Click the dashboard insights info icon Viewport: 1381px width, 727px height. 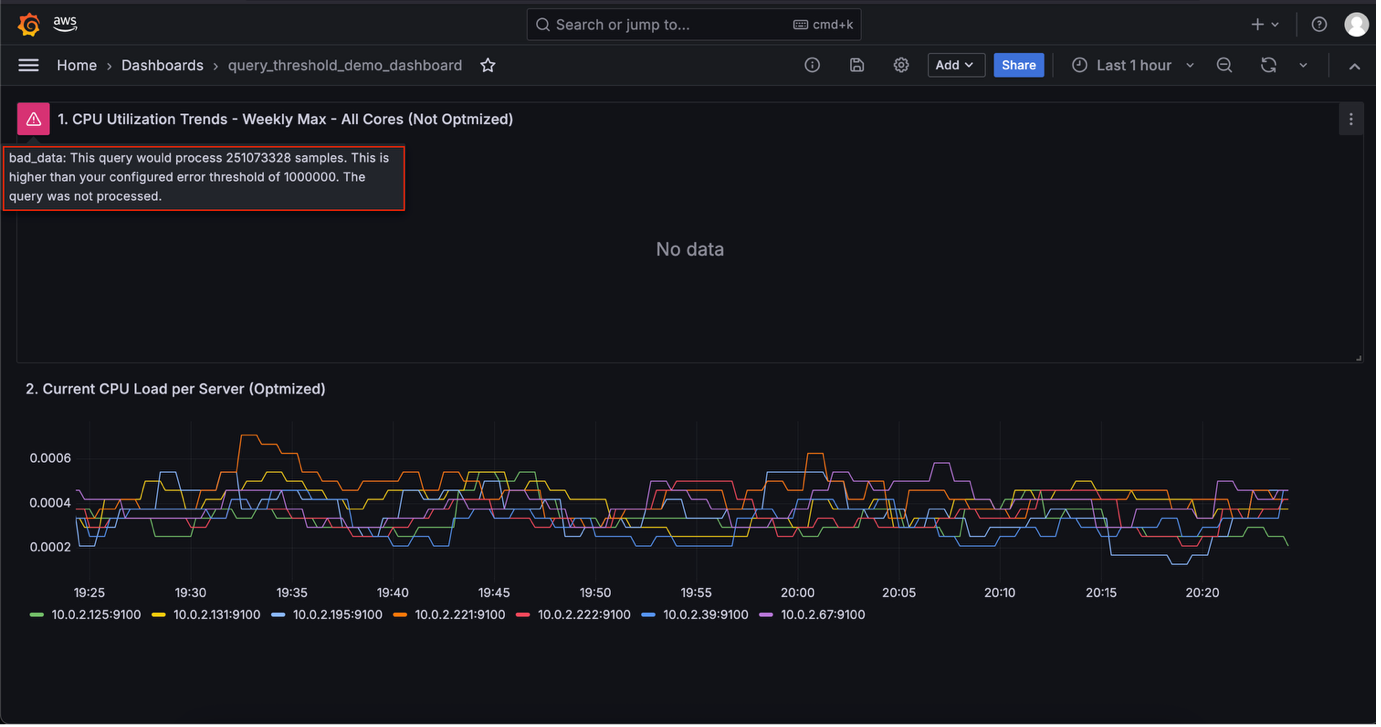(x=812, y=65)
